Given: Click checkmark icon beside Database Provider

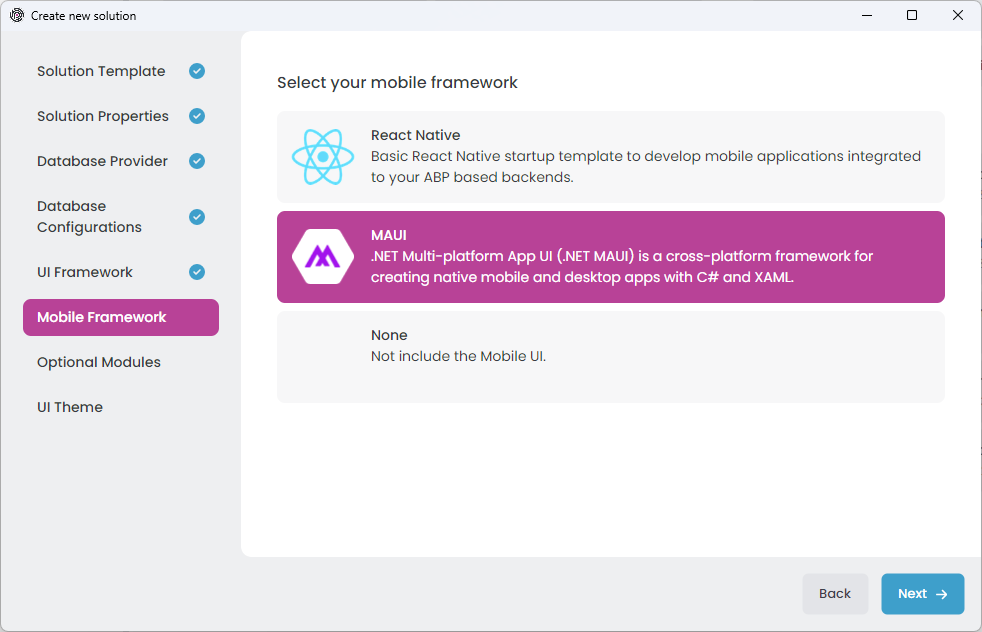Looking at the screenshot, I should pyautogui.click(x=197, y=161).
